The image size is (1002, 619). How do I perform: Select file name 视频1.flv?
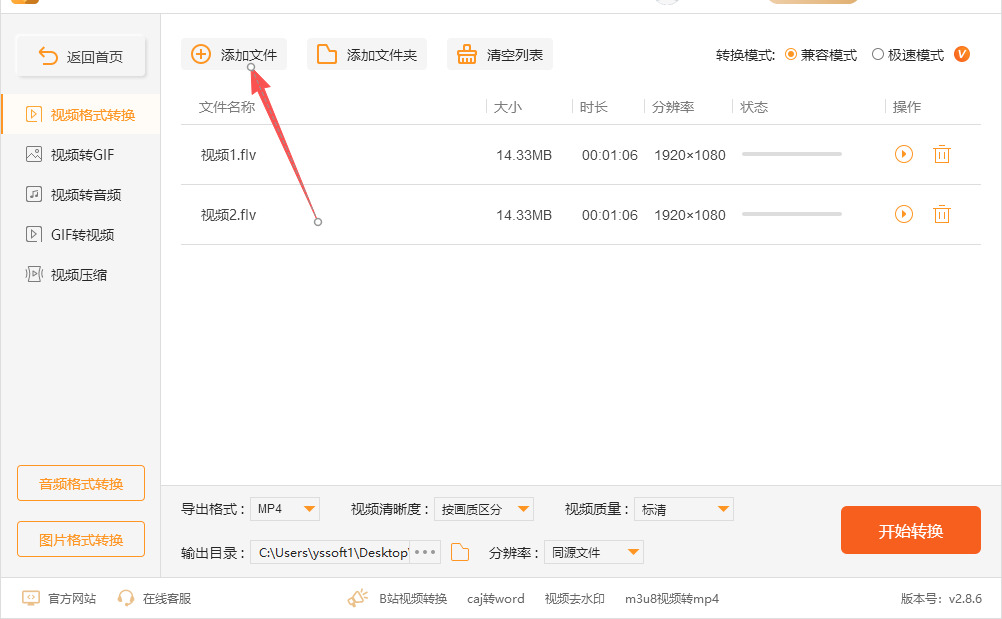click(228, 155)
